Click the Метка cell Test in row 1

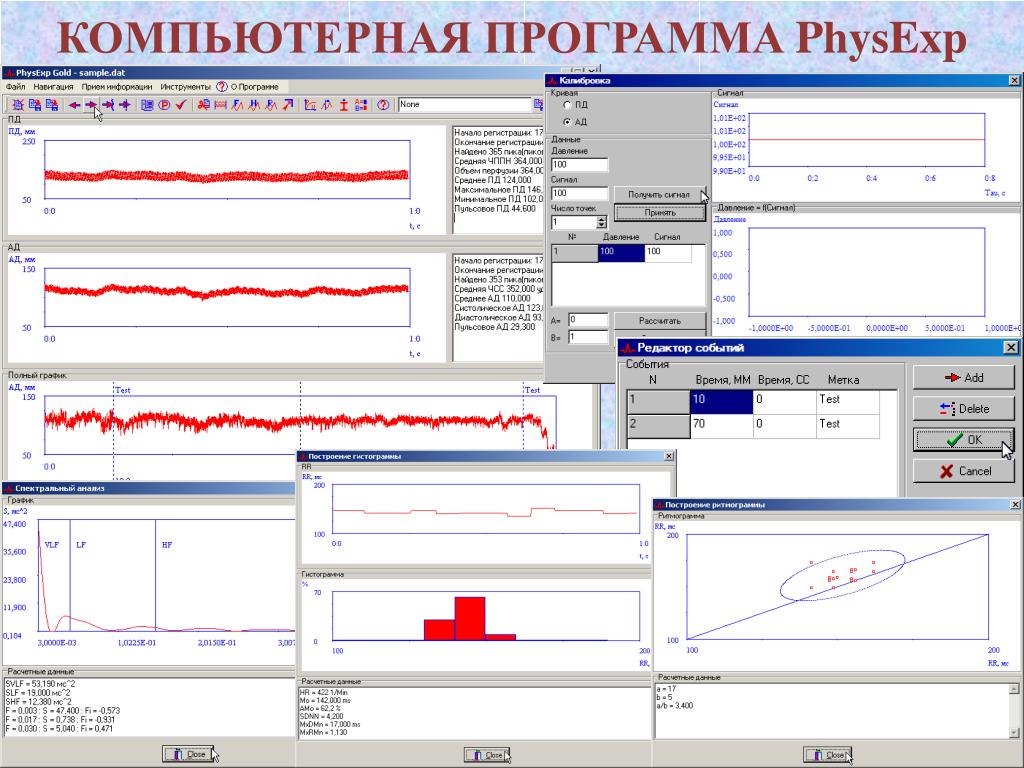[847, 400]
